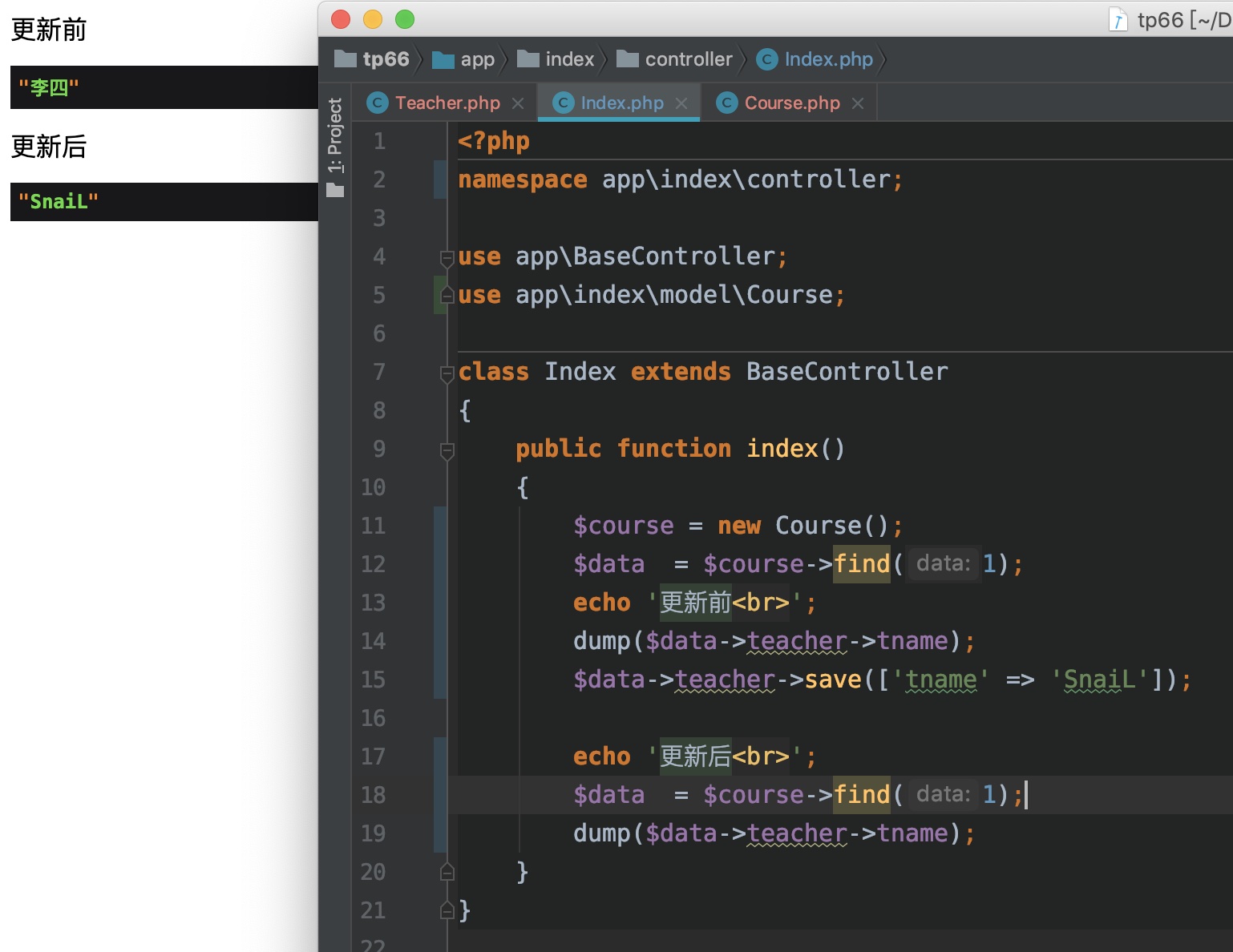Screen dimensions: 1233x952
Task: Click the save method on line 15
Action: coord(833,680)
